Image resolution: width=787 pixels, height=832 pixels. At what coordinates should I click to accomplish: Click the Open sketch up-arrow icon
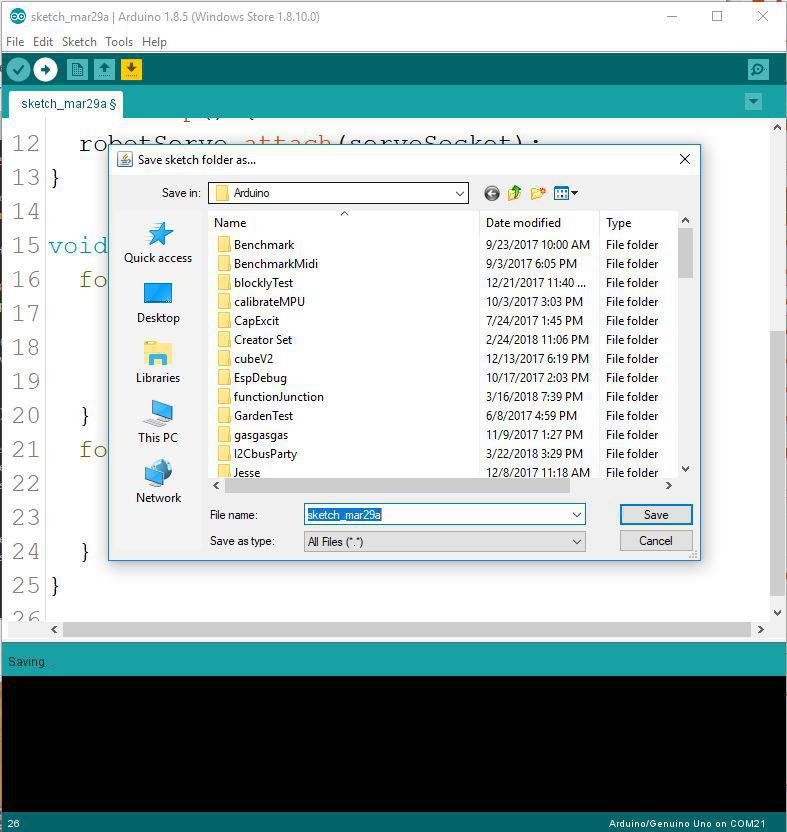pos(105,70)
